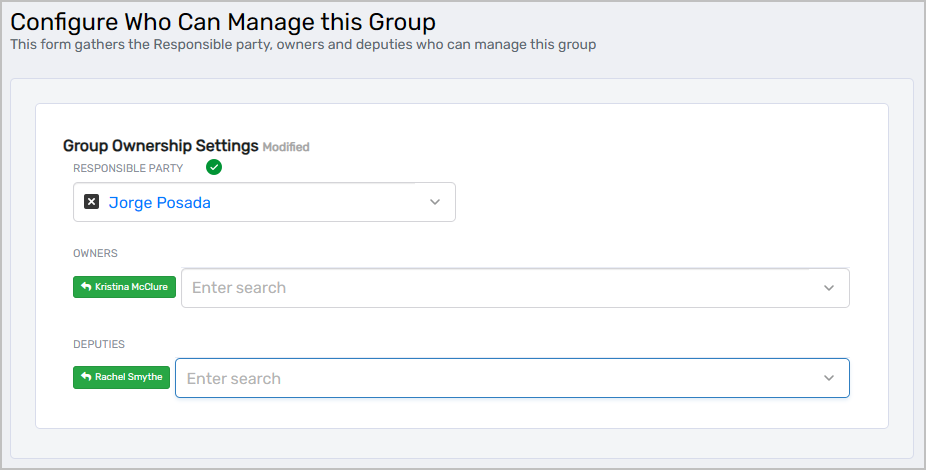The image size is (926, 470).
Task: Click the undo arrow on Kristina McClure tag
Action: coord(85,287)
